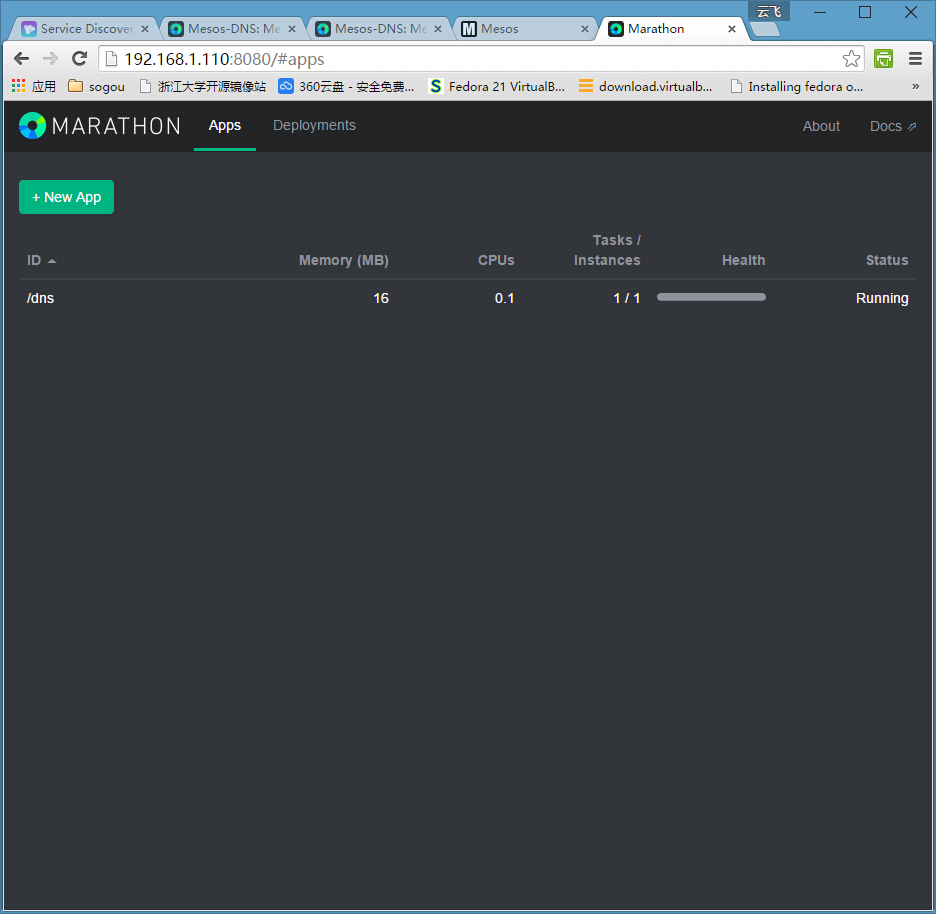Open the sogou bookmarks folder
936x914 pixels.
[97, 87]
